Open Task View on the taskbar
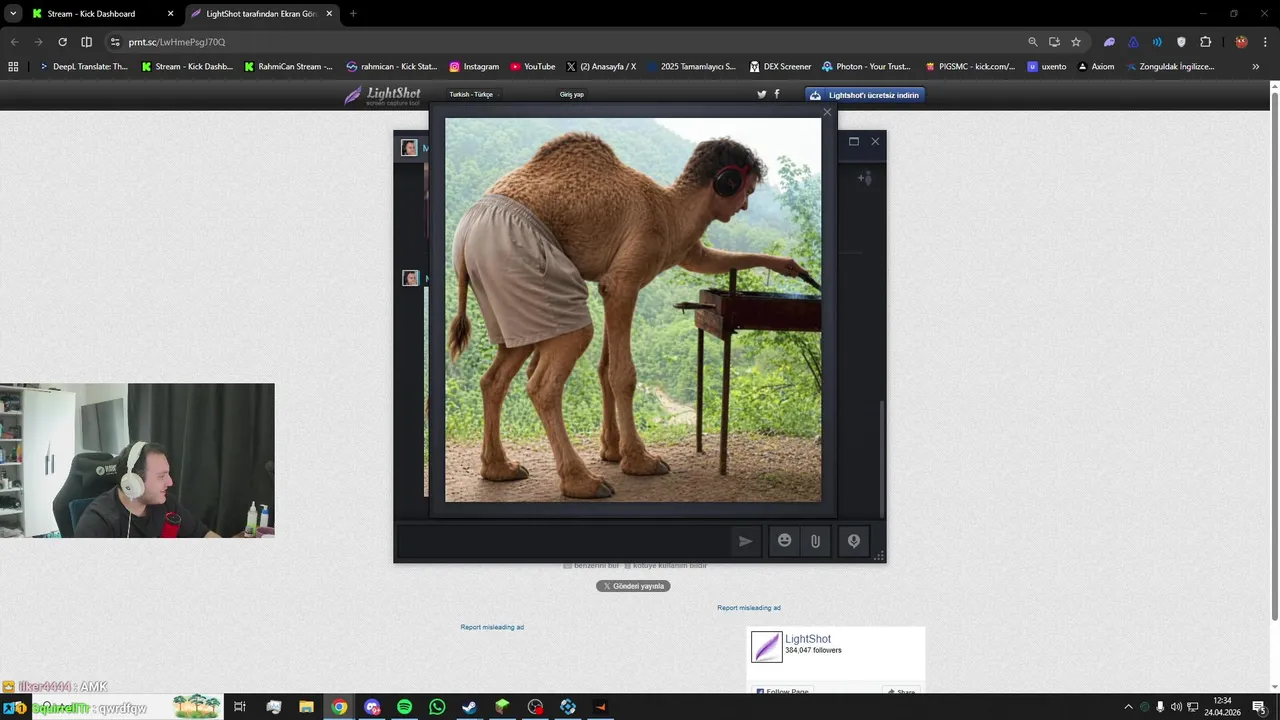The image size is (1280, 720). (240, 707)
